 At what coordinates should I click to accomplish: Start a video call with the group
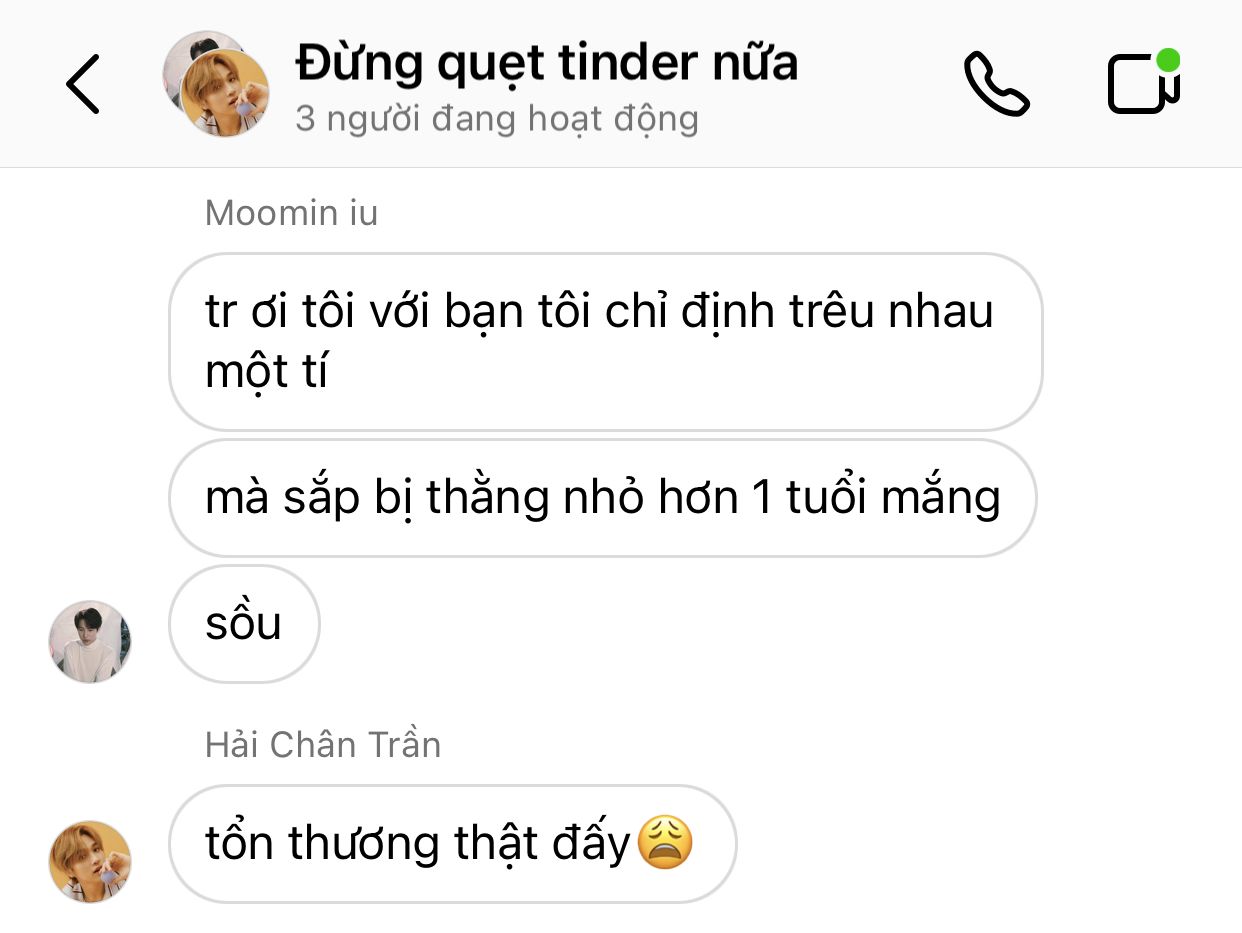tap(1144, 82)
